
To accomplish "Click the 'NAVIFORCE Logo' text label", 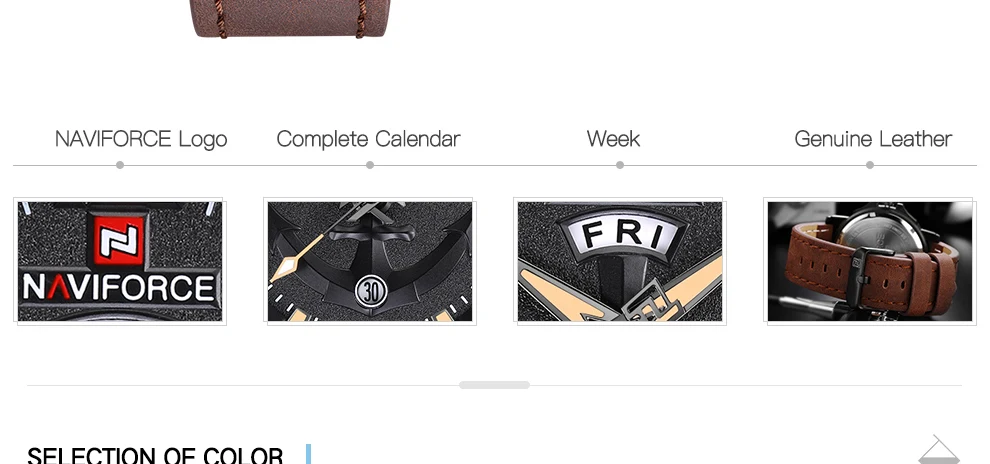I will pos(141,139).
